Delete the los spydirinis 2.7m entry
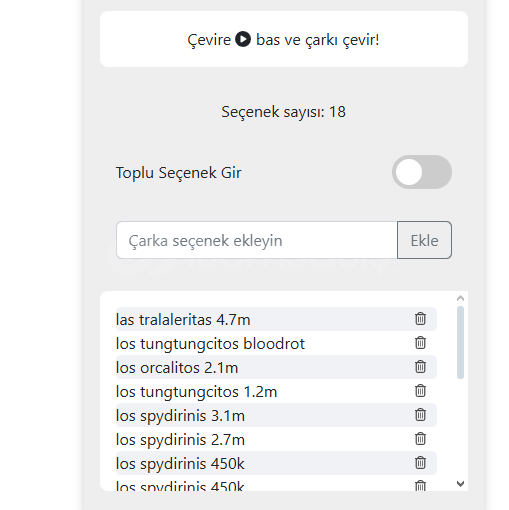Viewport: 509px width, 510px height. point(420,439)
